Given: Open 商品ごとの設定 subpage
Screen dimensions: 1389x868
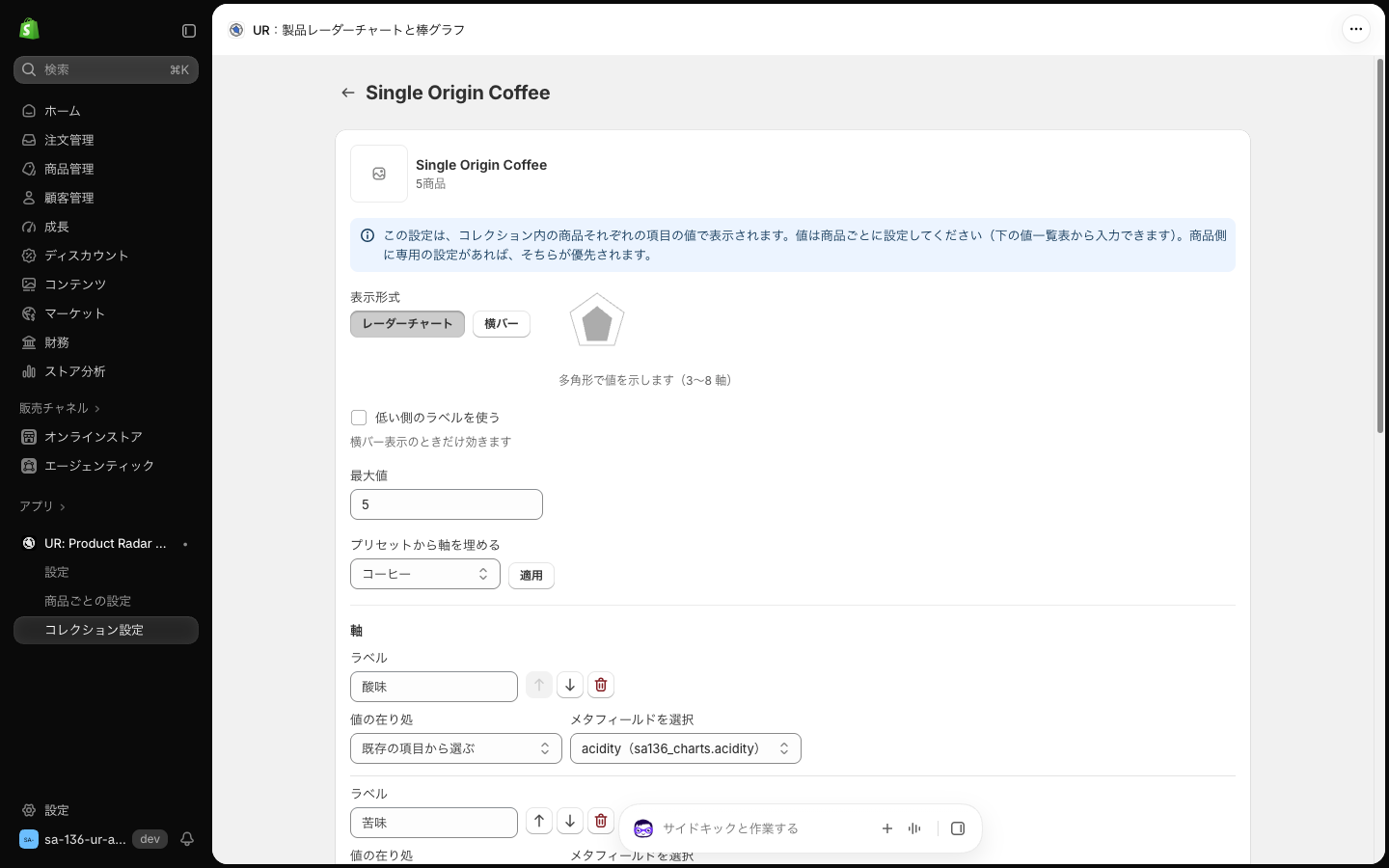Looking at the screenshot, I should click(x=106, y=601).
